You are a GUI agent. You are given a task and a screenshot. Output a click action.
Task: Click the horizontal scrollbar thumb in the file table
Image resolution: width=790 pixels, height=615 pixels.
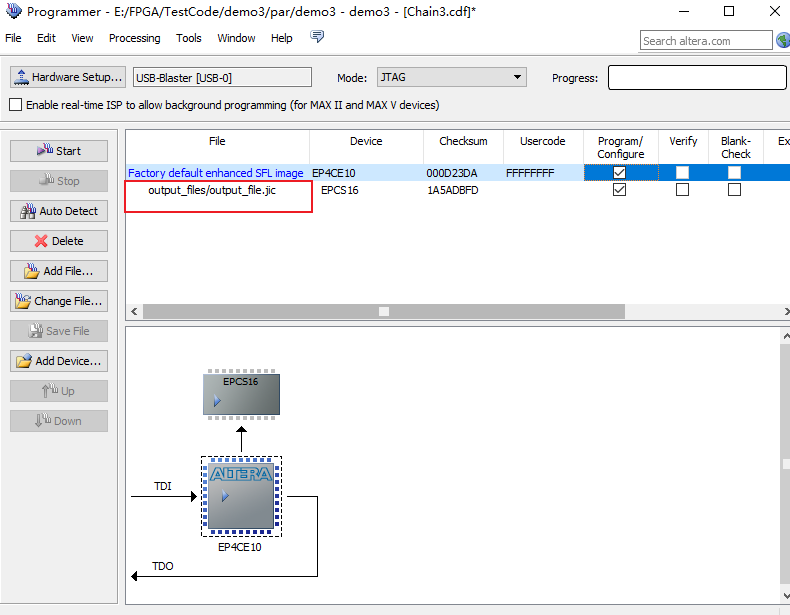[384, 311]
